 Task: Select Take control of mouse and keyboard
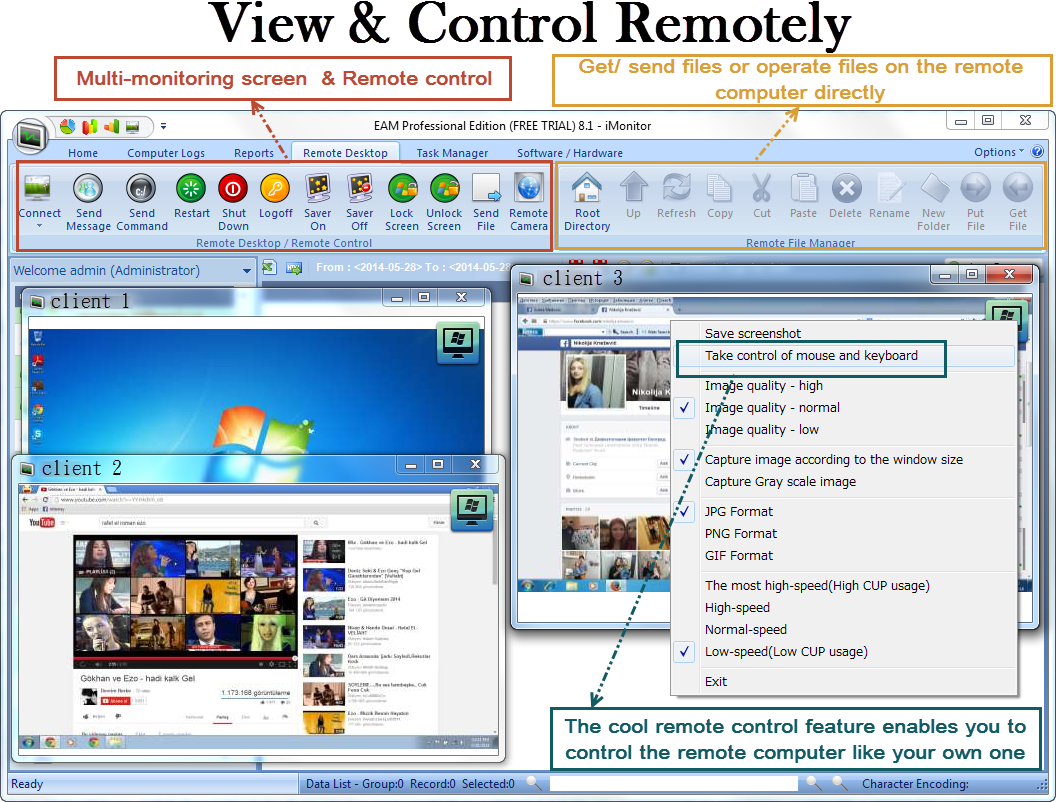tap(810, 356)
